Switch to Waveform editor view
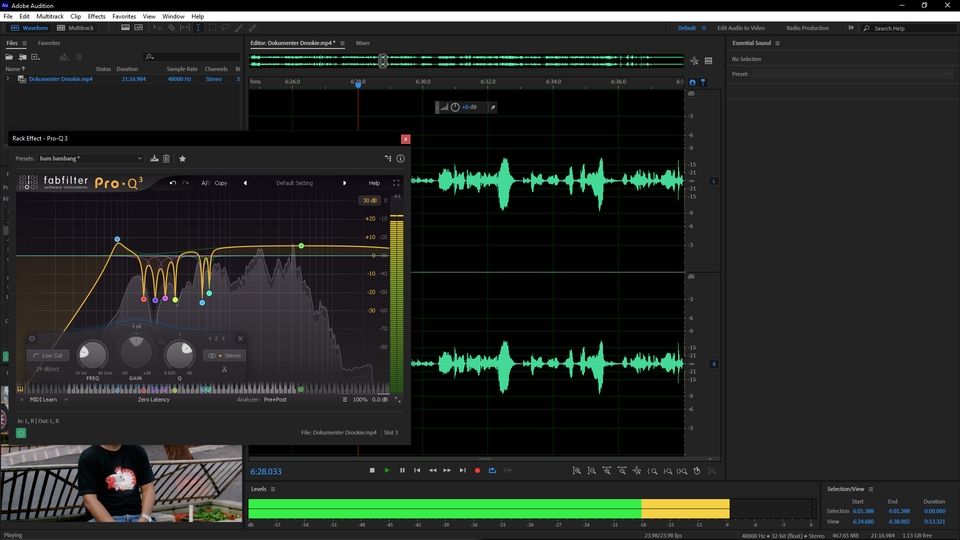Screen dimensions: 960x540 pyautogui.click(x=29, y=28)
